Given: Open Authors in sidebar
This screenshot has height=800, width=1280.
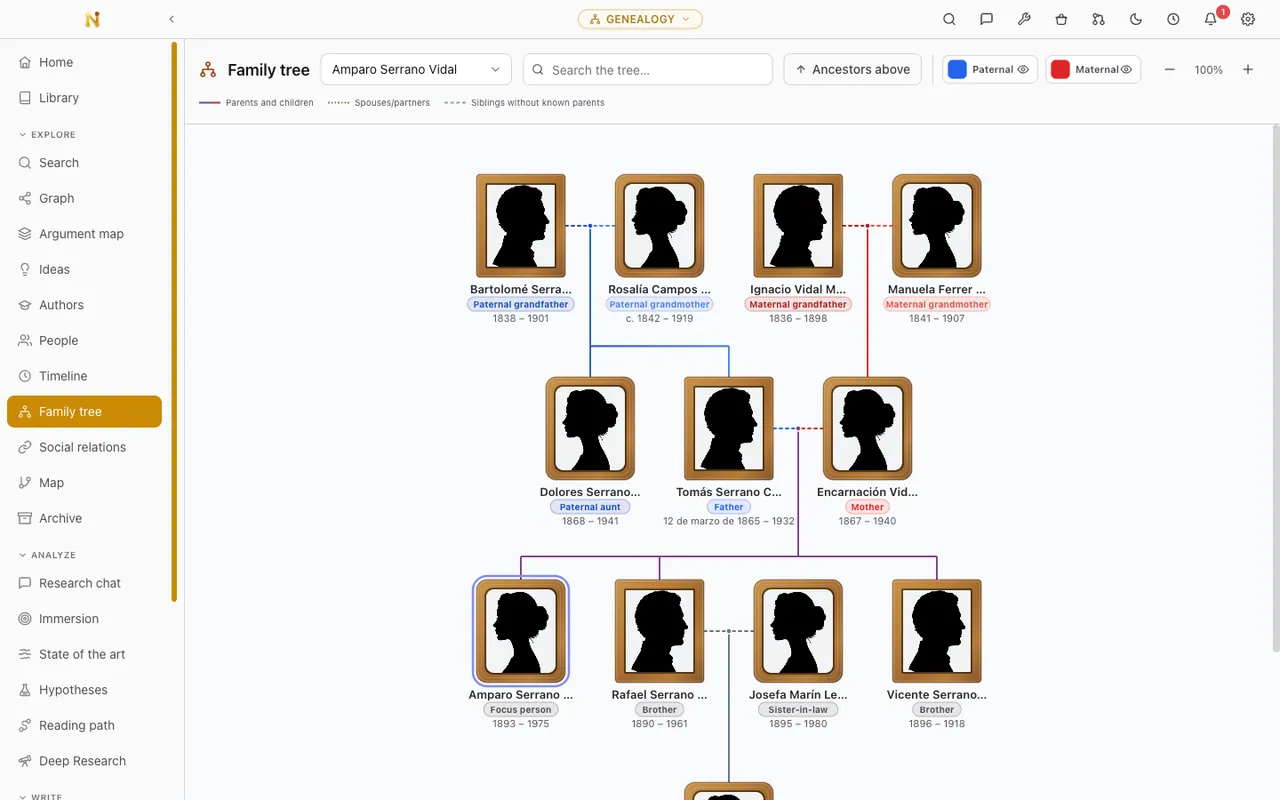Looking at the screenshot, I should click(84, 305).
